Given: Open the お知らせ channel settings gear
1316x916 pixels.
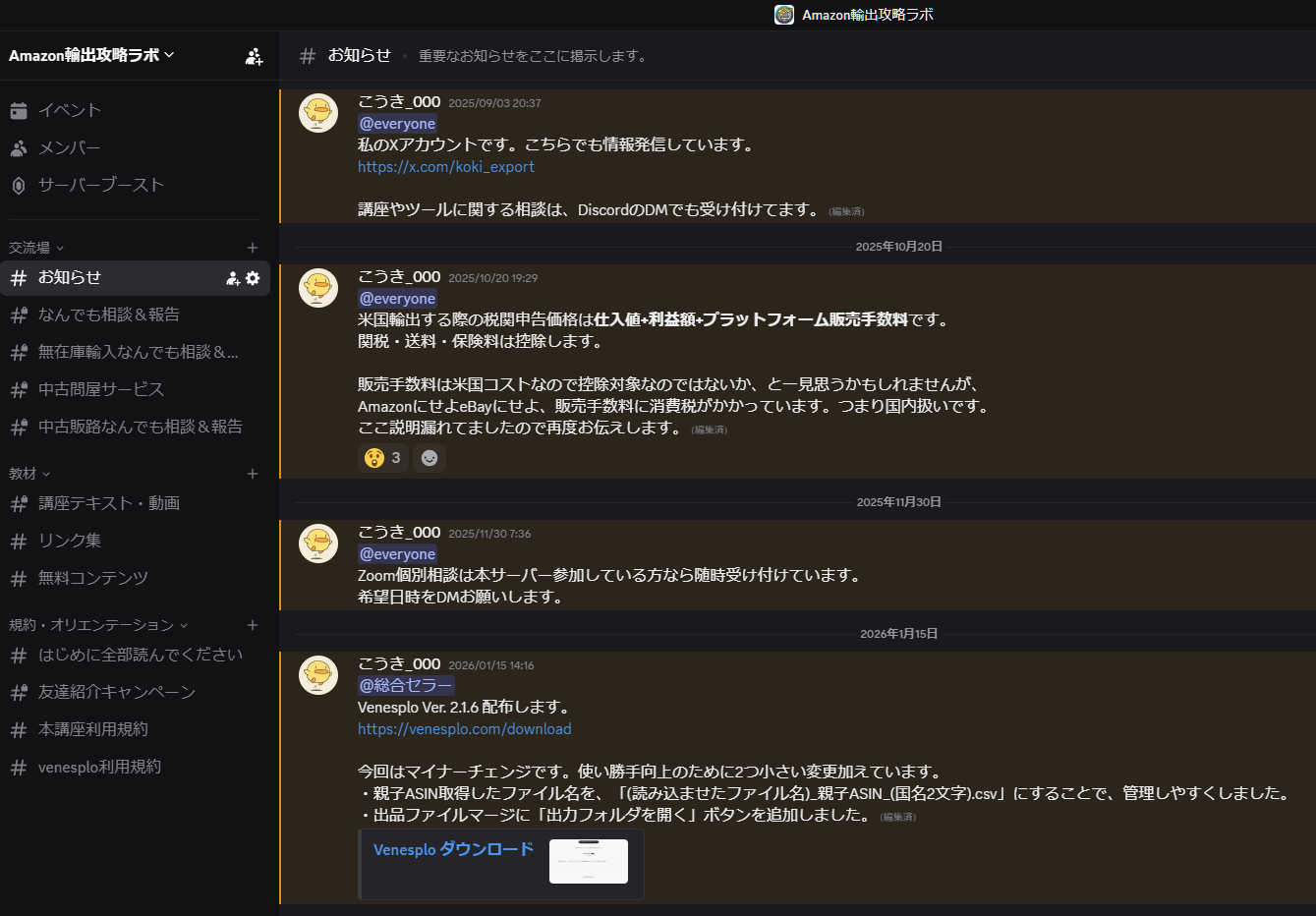Looking at the screenshot, I should [253, 278].
